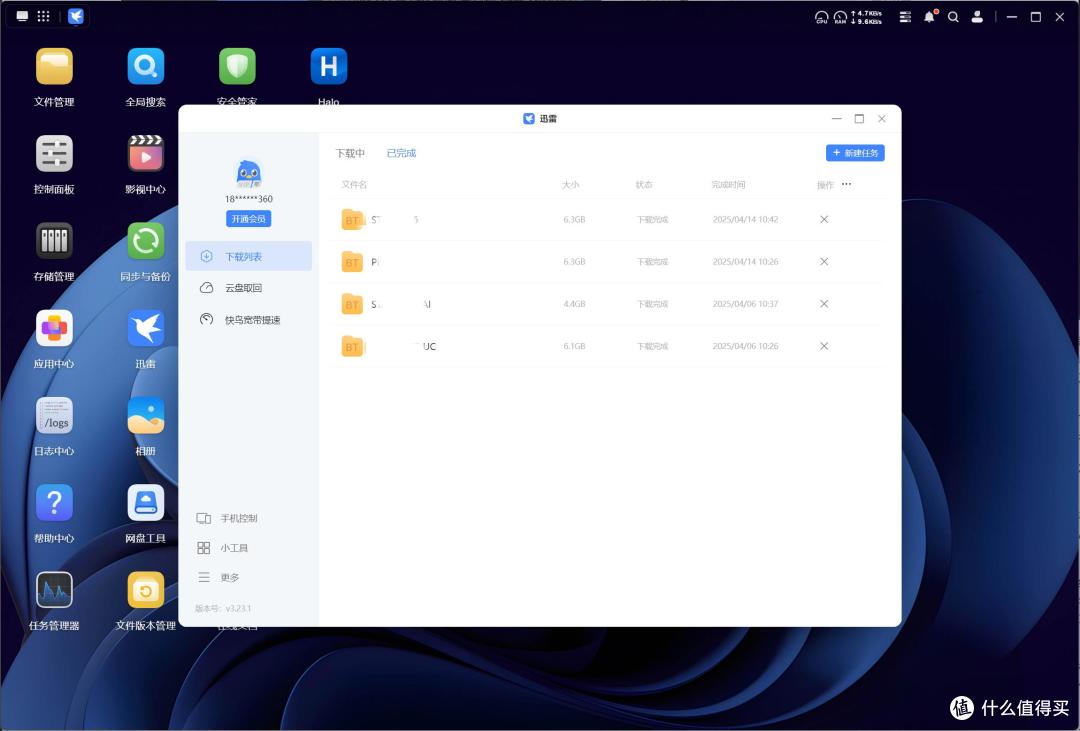
Task: Click the account number 18******360
Action: pyautogui.click(x=249, y=198)
